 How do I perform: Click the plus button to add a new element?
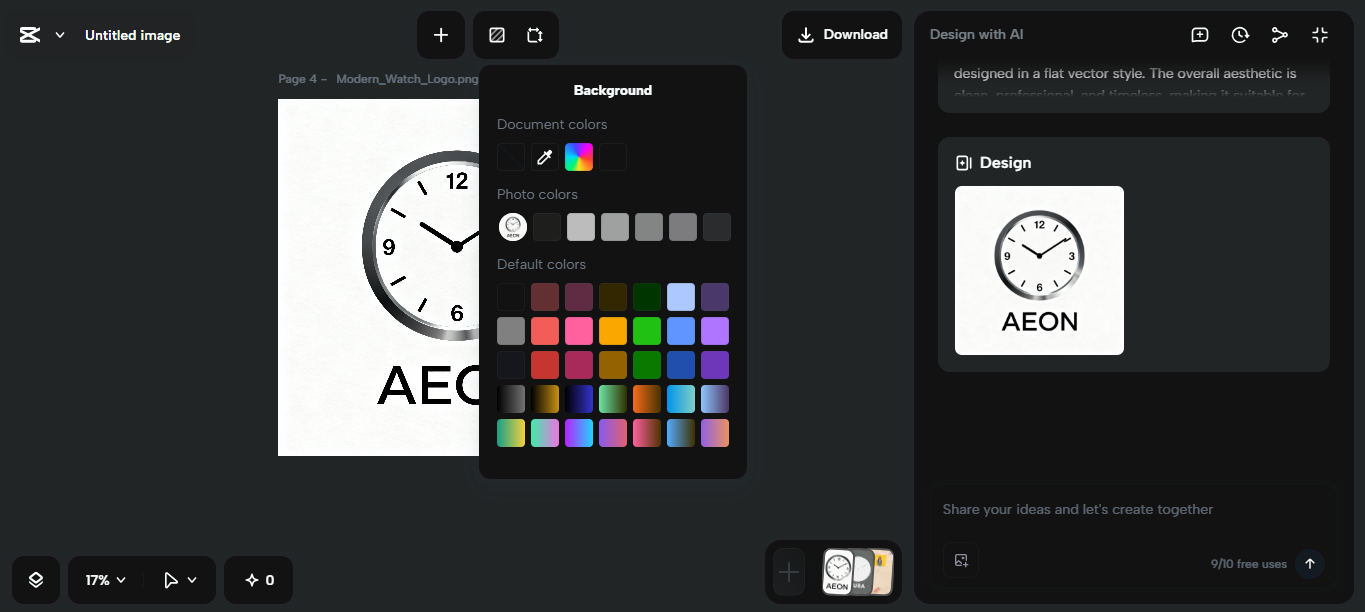(x=441, y=34)
